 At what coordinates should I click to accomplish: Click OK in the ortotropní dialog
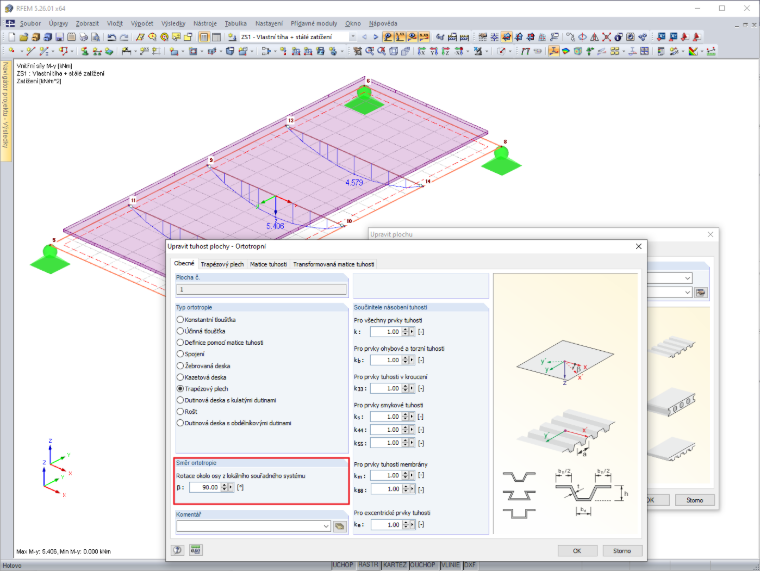pyautogui.click(x=577, y=551)
